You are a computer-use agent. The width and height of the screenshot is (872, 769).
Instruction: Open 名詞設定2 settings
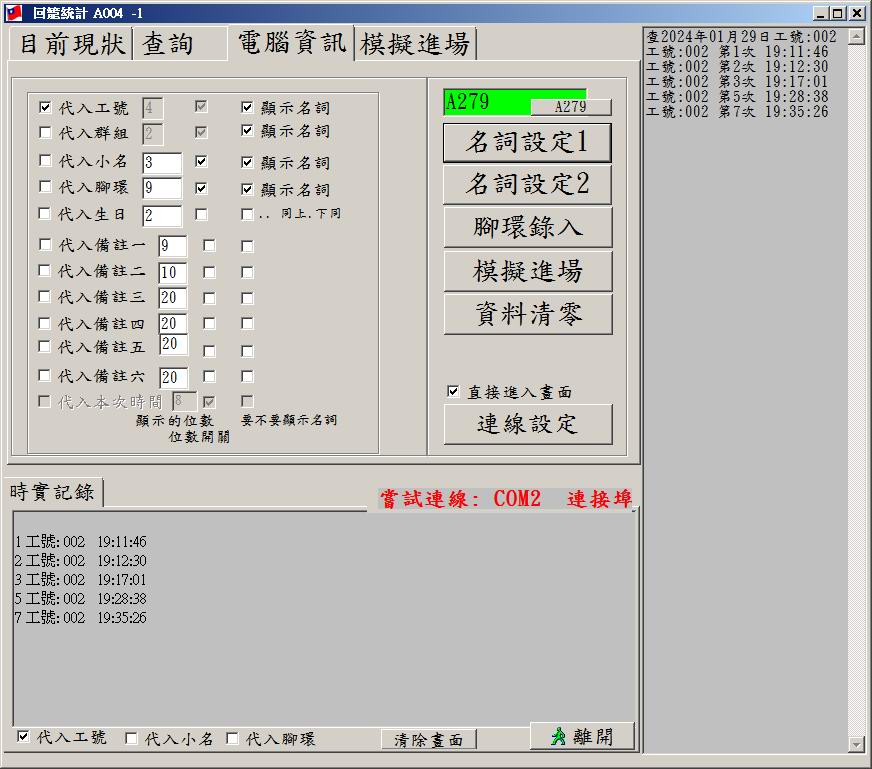(527, 184)
